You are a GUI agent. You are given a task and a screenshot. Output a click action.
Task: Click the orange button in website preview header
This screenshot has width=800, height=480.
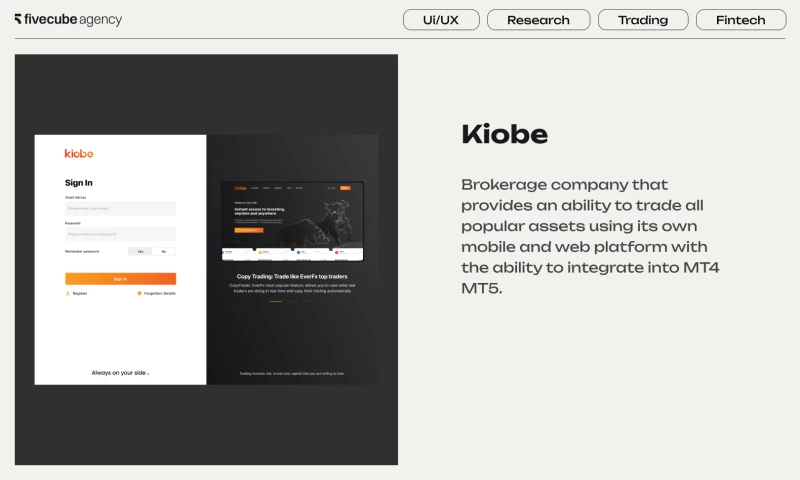pos(345,188)
